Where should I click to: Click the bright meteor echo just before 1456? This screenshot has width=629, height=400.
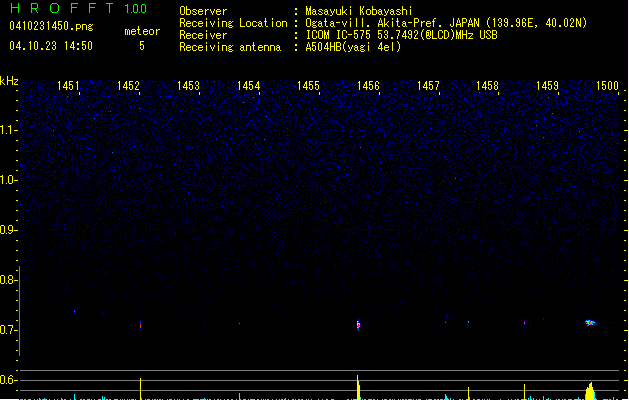(358, 324)
